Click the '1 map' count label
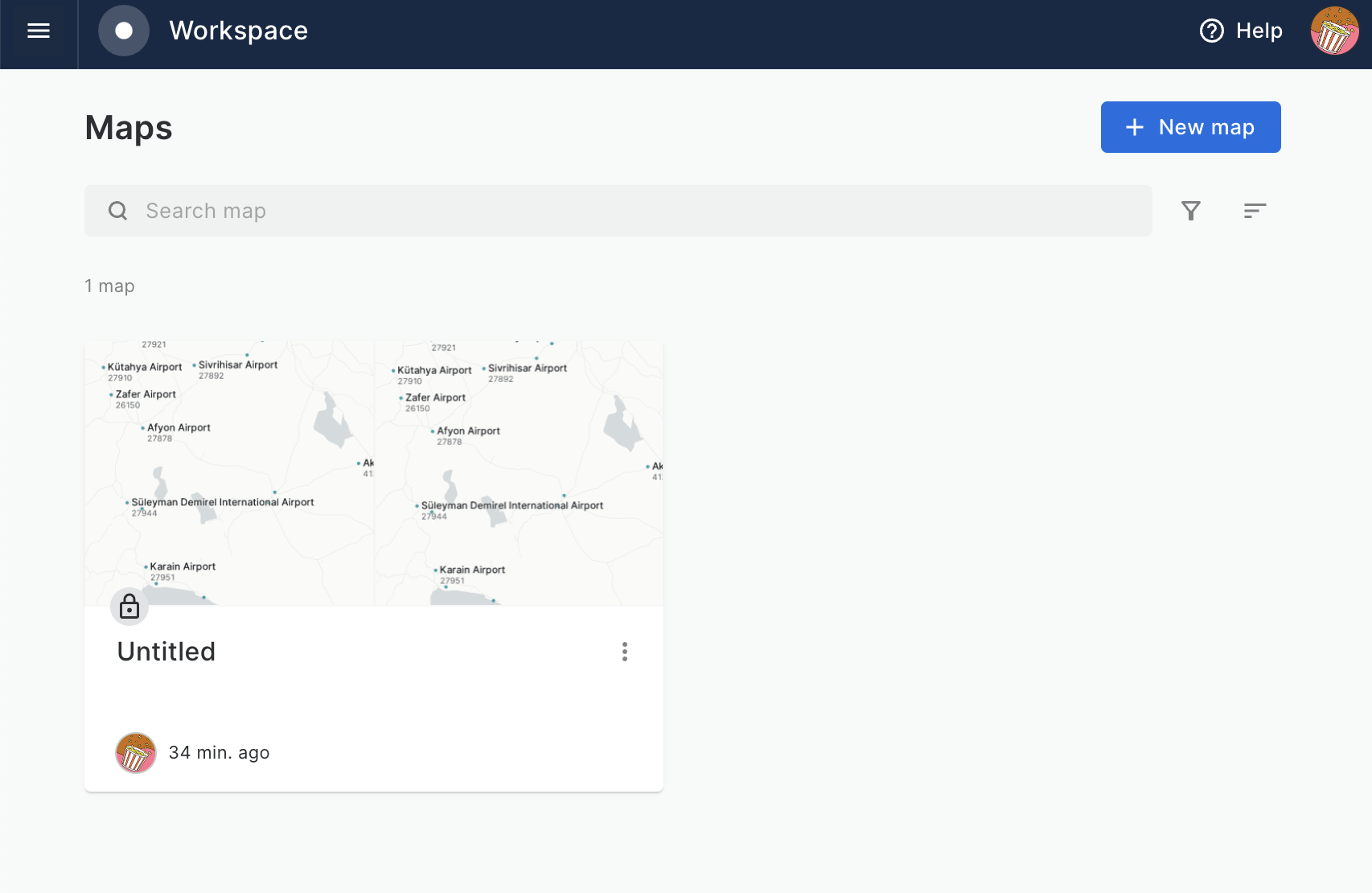This screenshot has height=893, width=1372. (x=109, y=286)
